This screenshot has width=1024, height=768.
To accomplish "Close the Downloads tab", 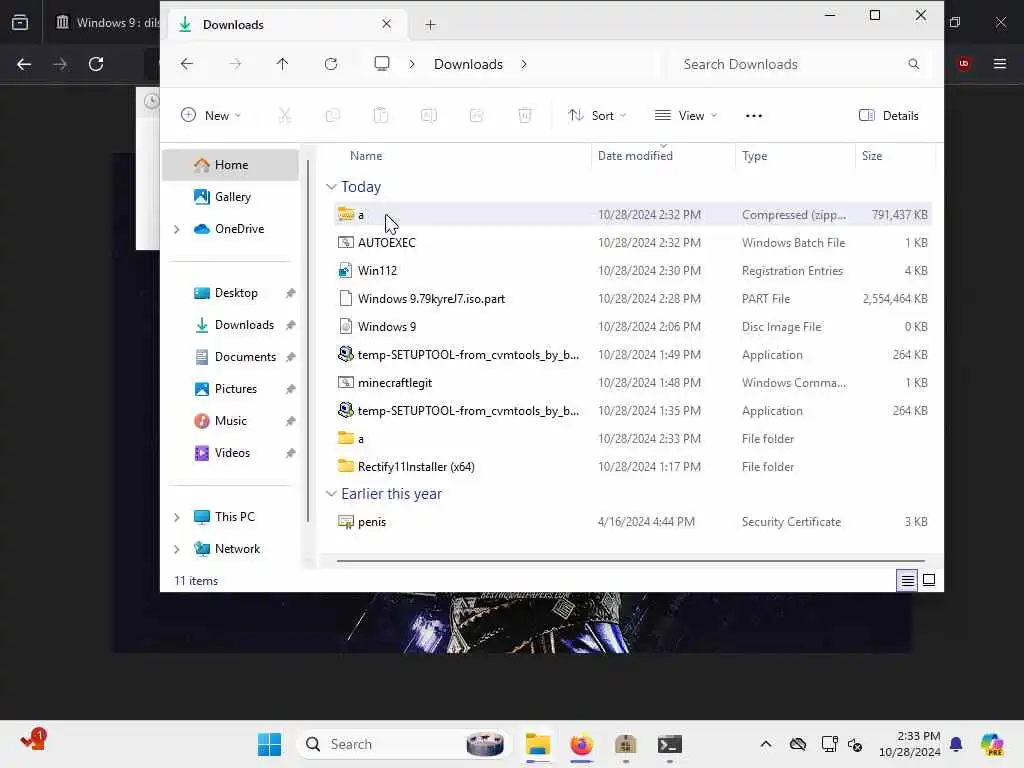I will click(387, 24).
